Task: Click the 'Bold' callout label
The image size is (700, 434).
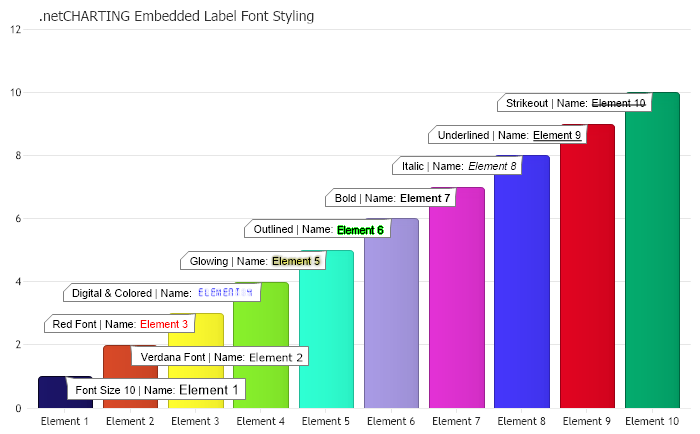Action: pyautogui.click(x=392, y=198)
